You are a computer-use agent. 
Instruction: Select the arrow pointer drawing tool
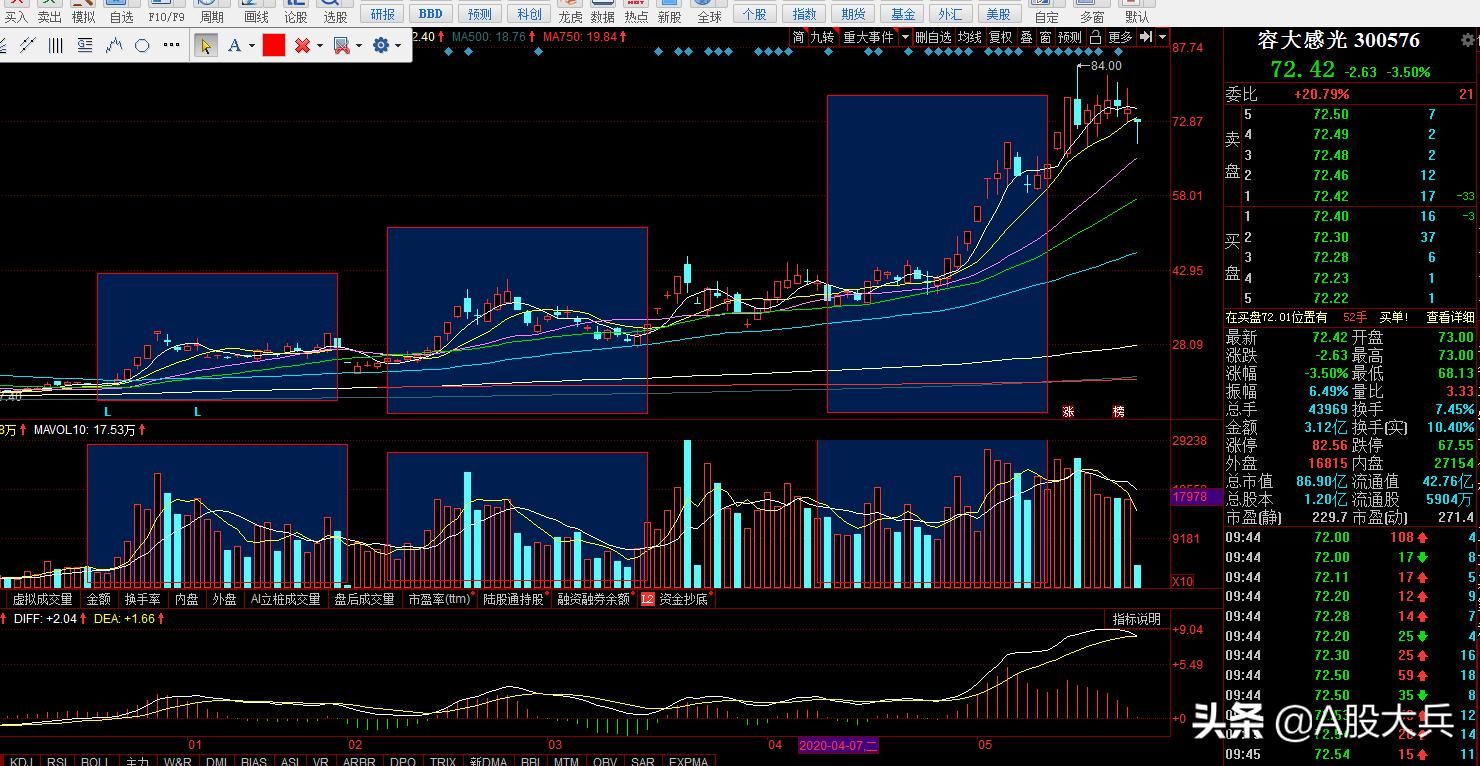[x=205, y=46]
